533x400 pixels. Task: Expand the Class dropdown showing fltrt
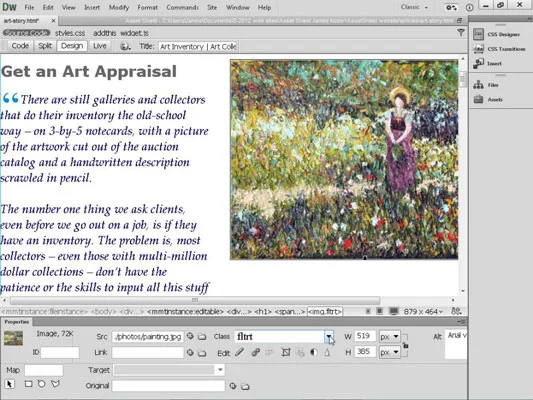(329, 336)
